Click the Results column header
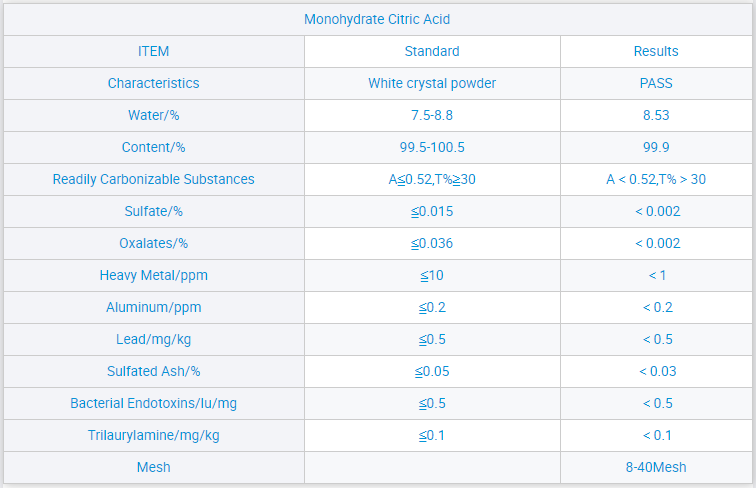Screen dimensions: 756x488 pos(656,51)
